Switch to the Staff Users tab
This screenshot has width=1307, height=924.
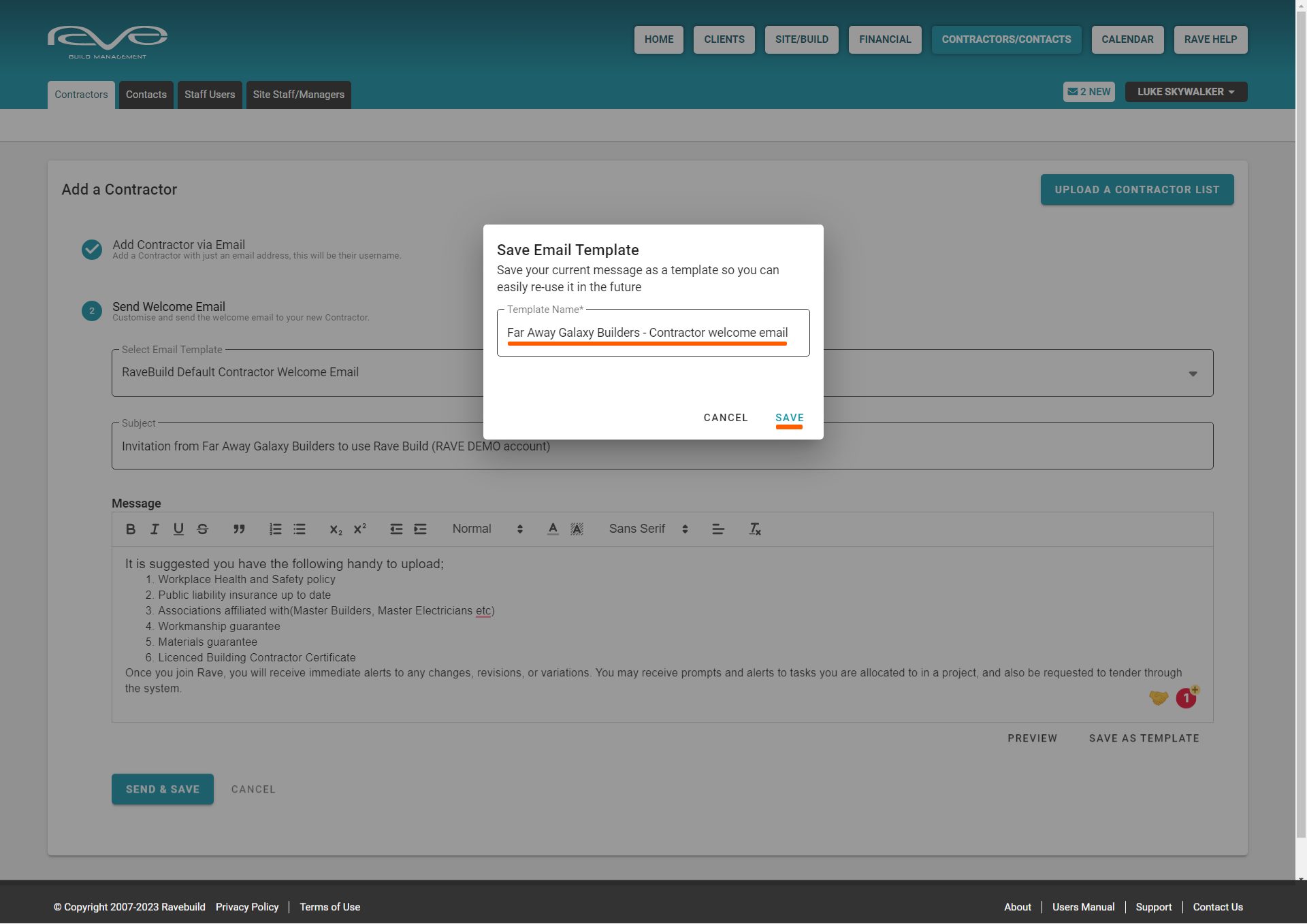pos(210,95)
